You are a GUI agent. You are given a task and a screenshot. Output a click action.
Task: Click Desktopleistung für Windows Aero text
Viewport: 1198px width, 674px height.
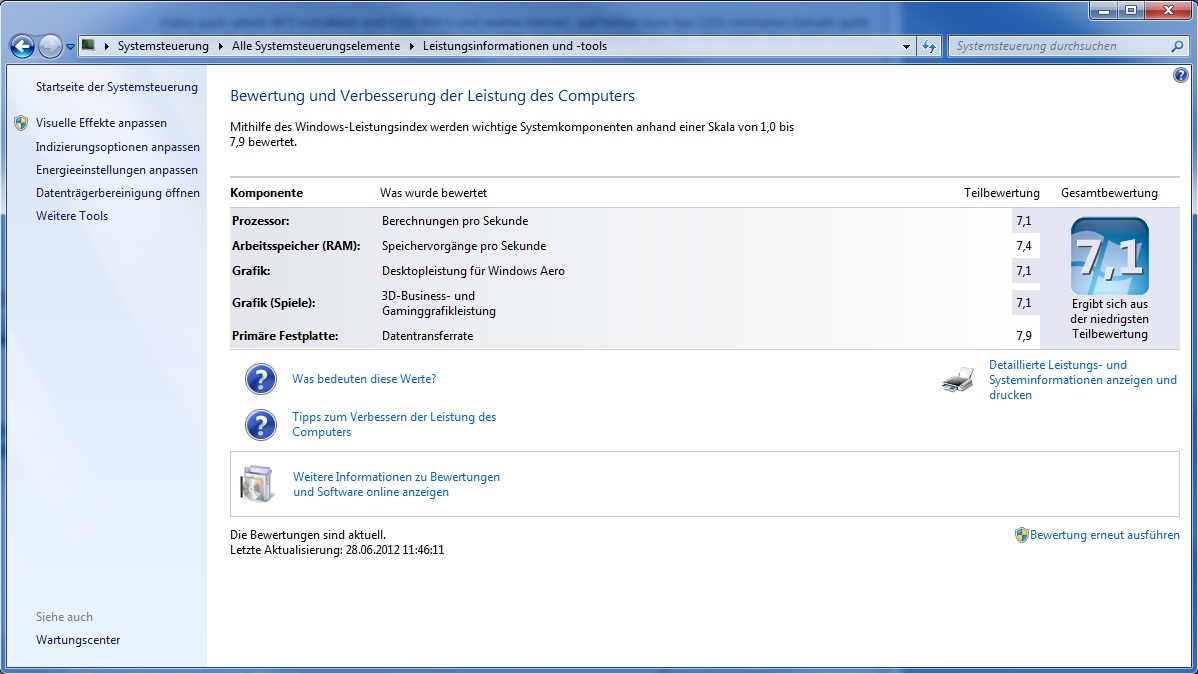(x=473, y=271)
